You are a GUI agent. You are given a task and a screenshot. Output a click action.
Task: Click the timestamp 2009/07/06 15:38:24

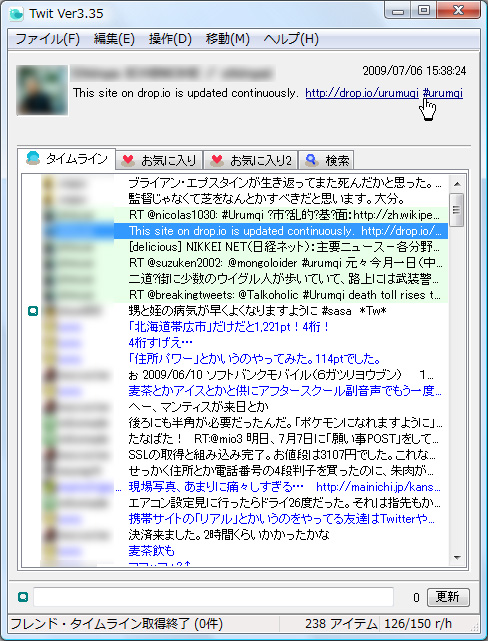click(414, 71)
